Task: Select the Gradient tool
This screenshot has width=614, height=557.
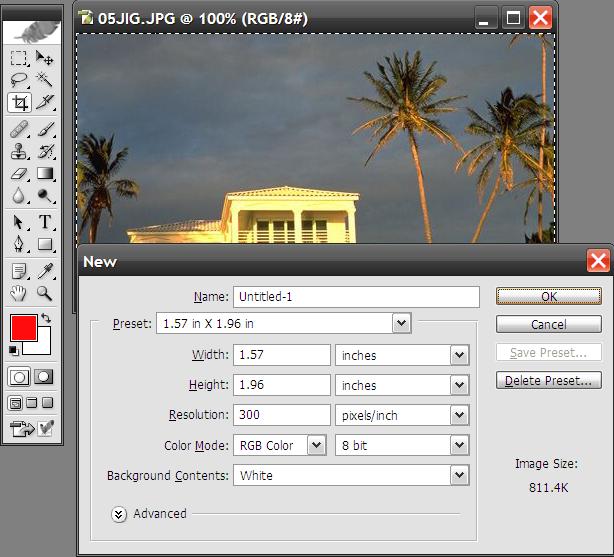Action: pyautogui.click(x=45, y=173)
